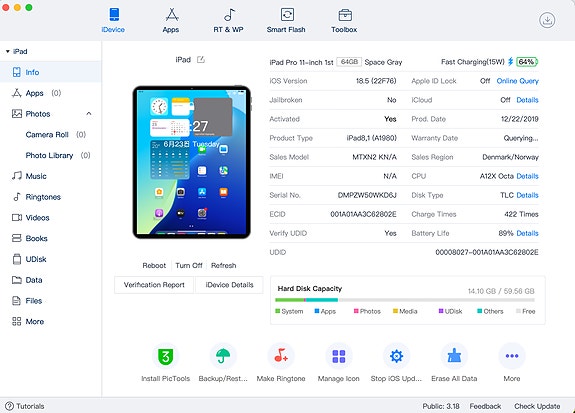This screenshot has height=413, width=575.
Task: Open Make Ringtone tool
Action: [281, 356]
